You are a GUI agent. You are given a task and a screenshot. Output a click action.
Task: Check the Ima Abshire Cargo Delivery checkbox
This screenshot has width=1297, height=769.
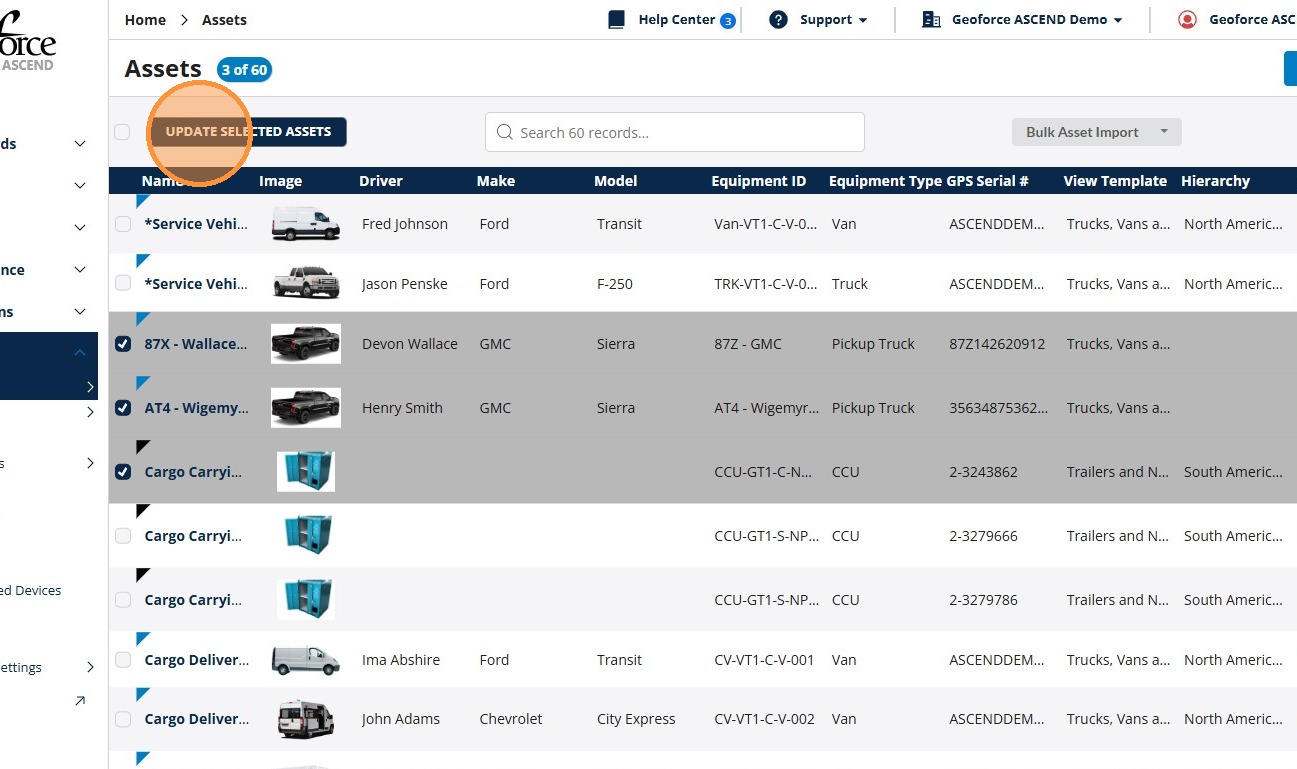[x=123, y=660]
